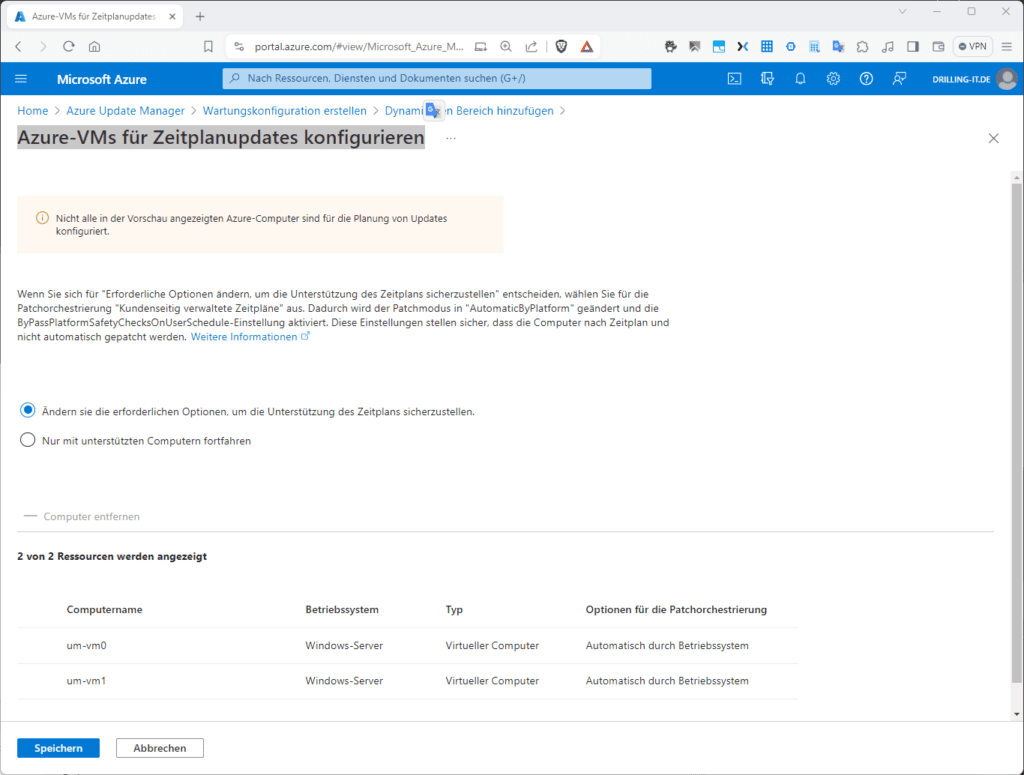The height and width of the screenshot is (775, 1024).
Task: Open site information in the address bar
Action: [239, 46]
